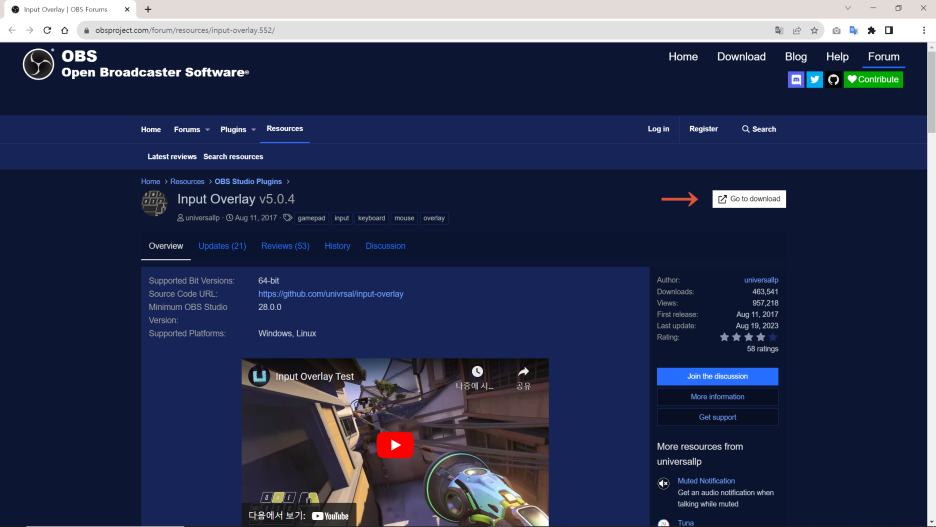936x527 pixels.
Task: Open Muted Notification resource link
Action: [x=706, y=481]
